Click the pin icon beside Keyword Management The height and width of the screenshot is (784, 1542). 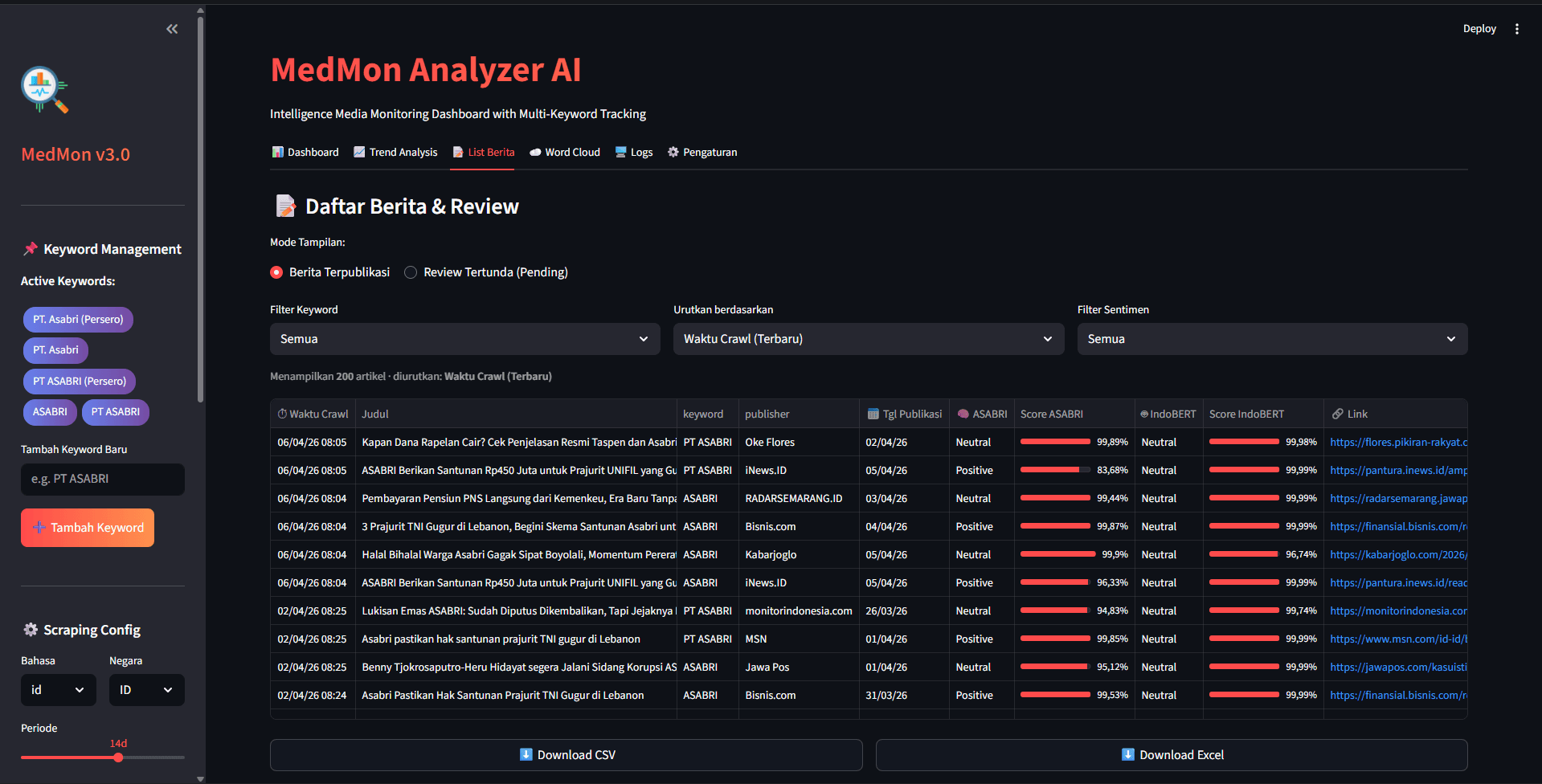click(31, 249)
